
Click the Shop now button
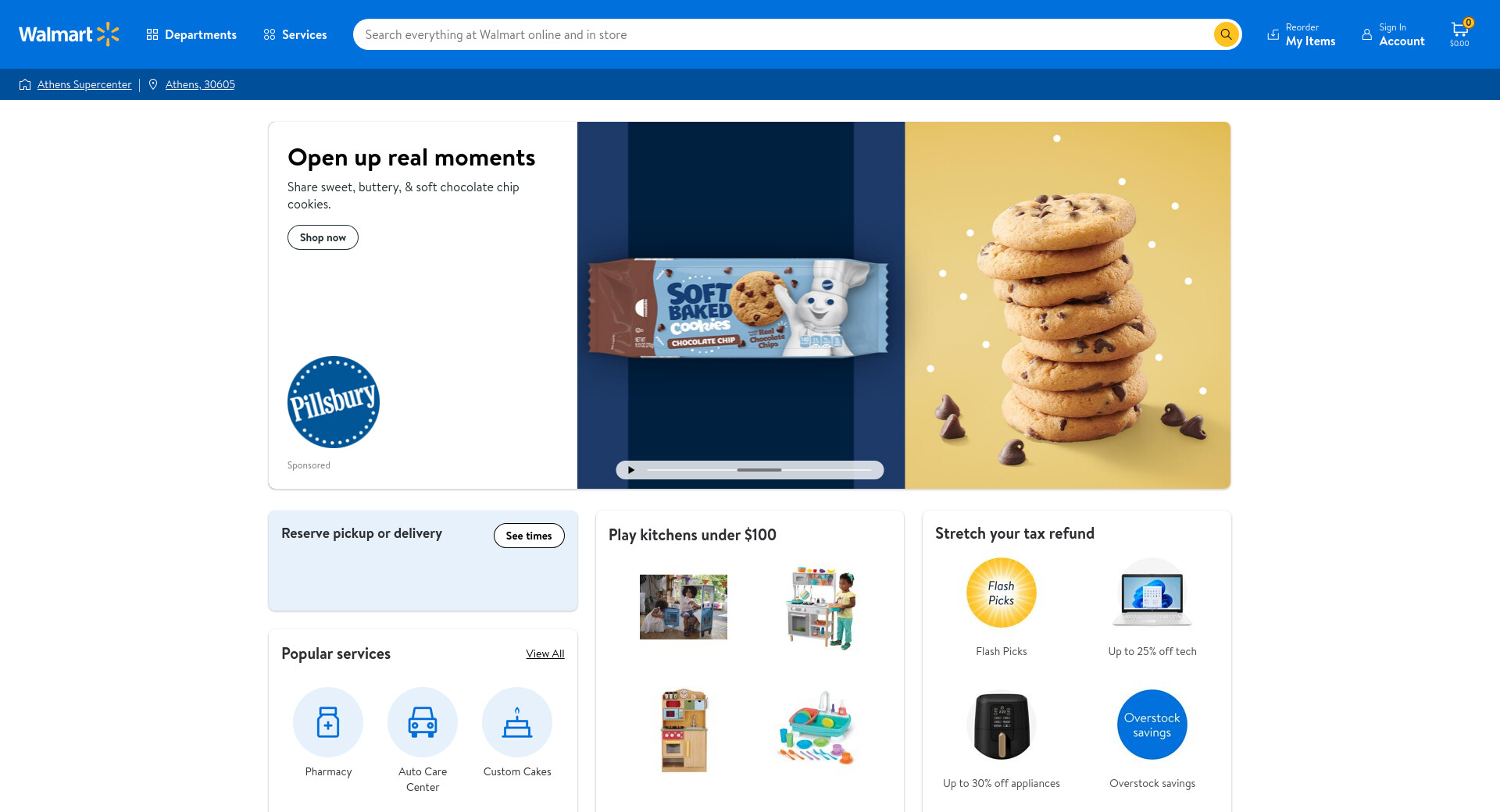pyautogui.click(x=323, y=237)
